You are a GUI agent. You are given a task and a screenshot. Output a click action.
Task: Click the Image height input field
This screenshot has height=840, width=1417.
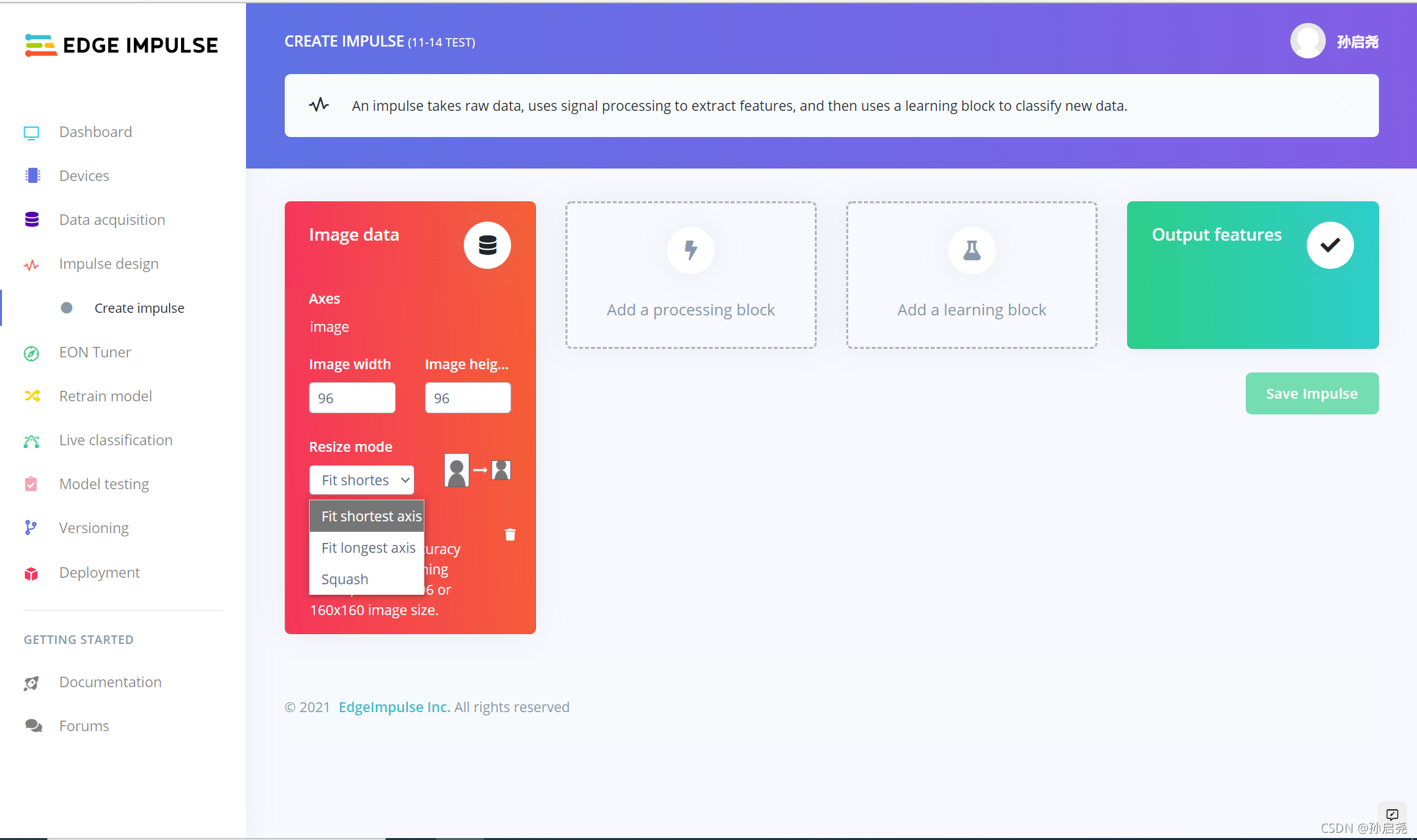tap(467, 398)
